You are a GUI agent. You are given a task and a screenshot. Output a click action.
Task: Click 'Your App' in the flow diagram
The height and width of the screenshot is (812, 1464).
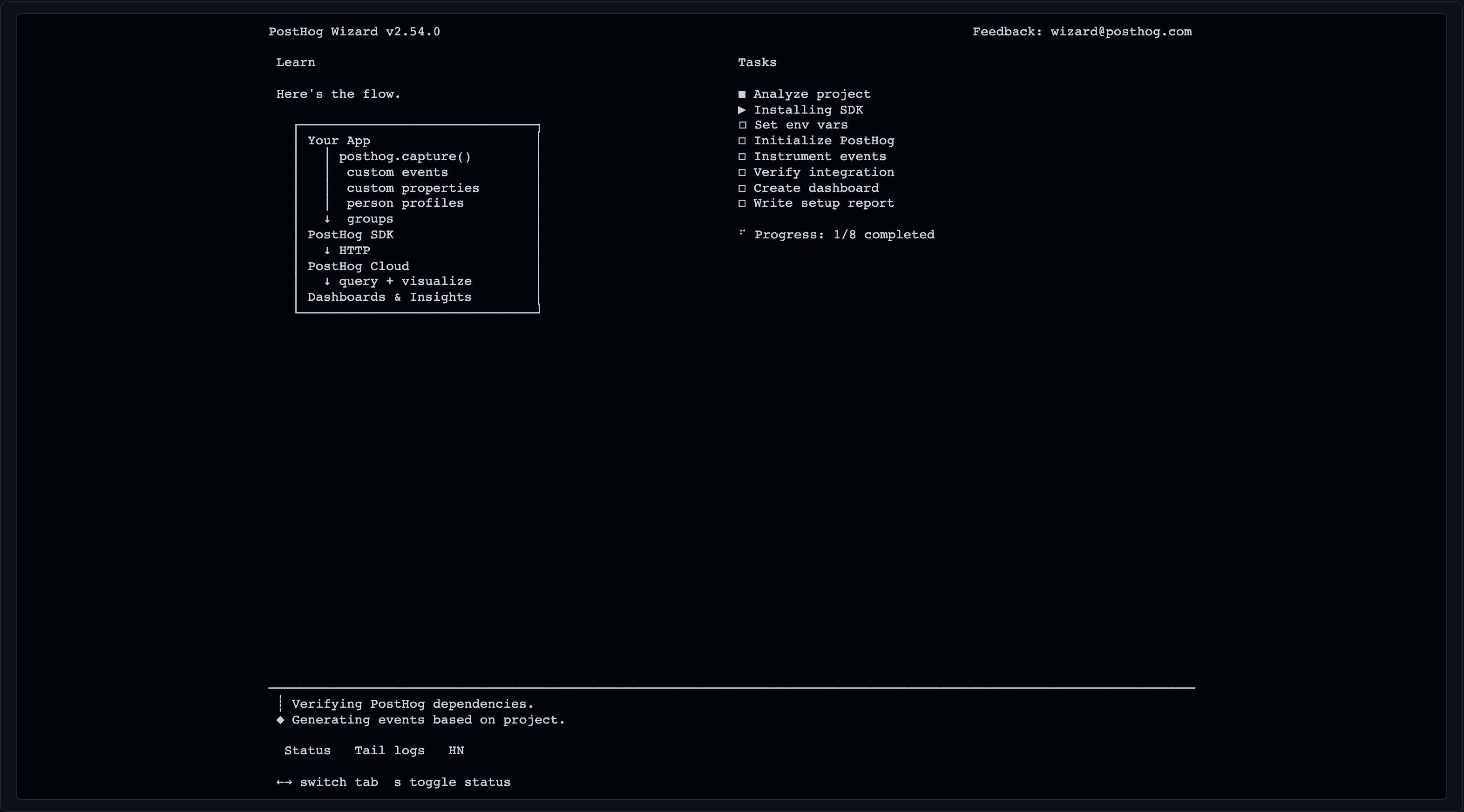coord(339,141)
